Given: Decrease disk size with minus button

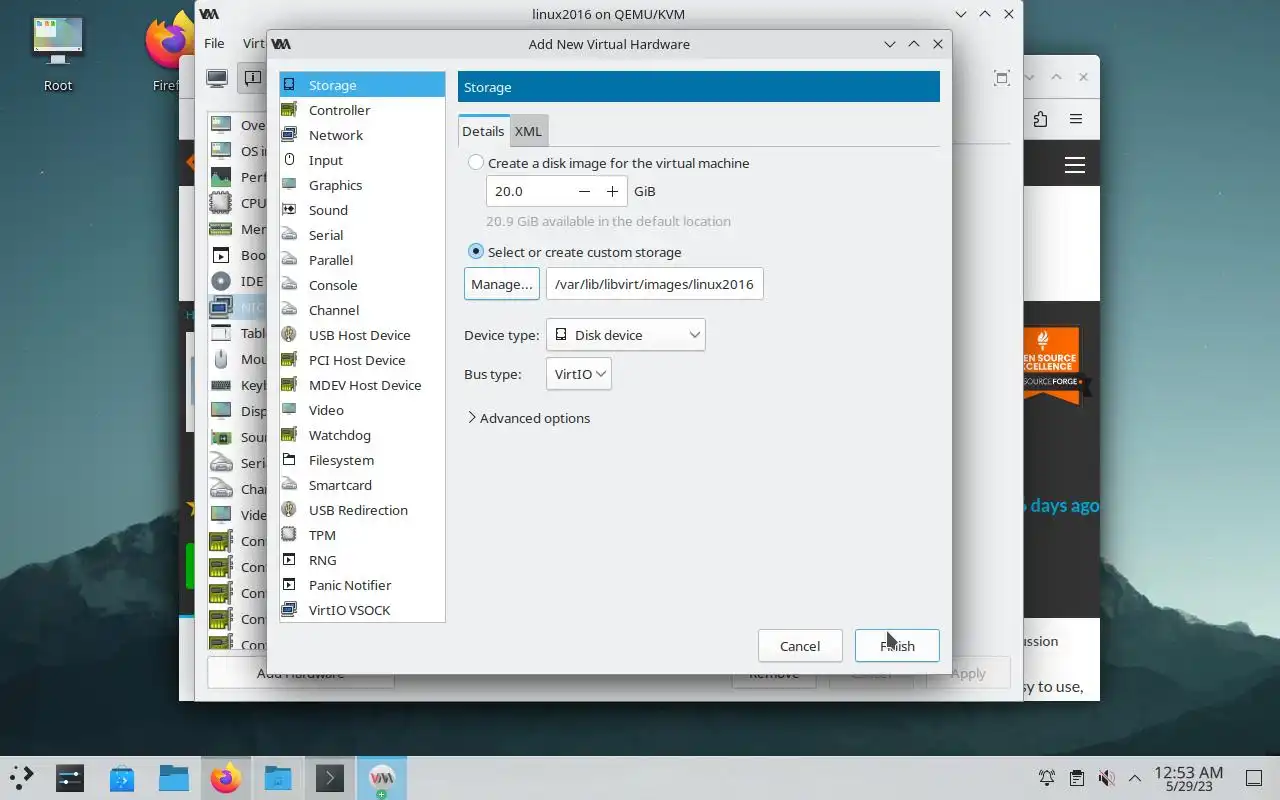Looking at the screenshot, I should coord(584,191).
